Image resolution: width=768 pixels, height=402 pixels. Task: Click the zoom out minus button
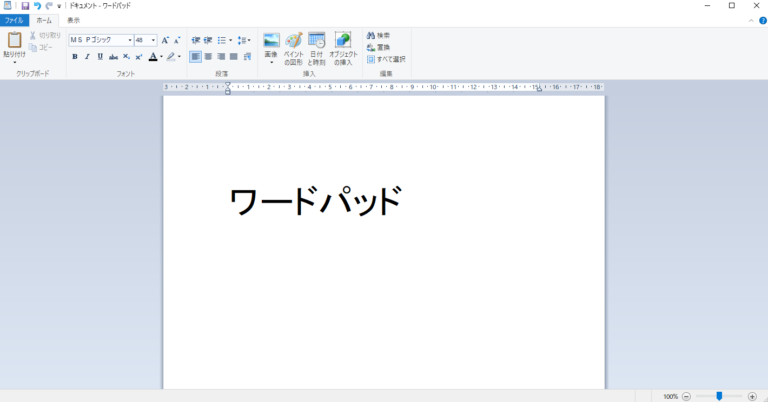(x=686, y=396)
